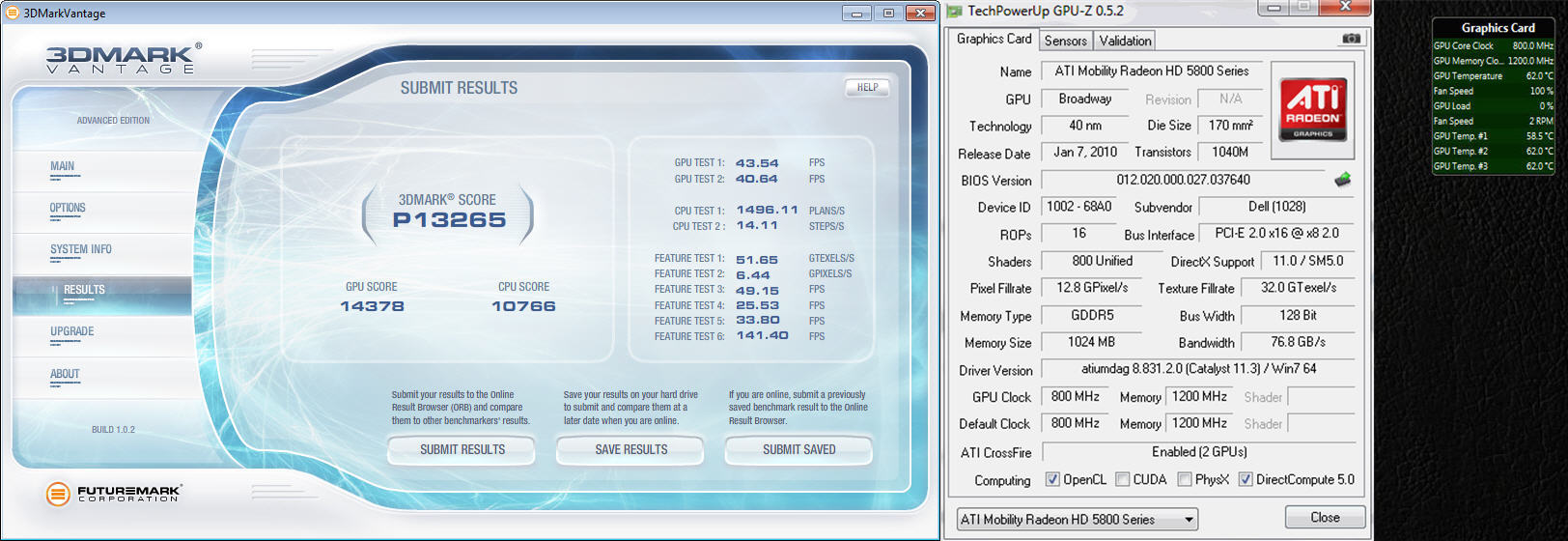Open the Main section in 3DMark

point(63,167)
